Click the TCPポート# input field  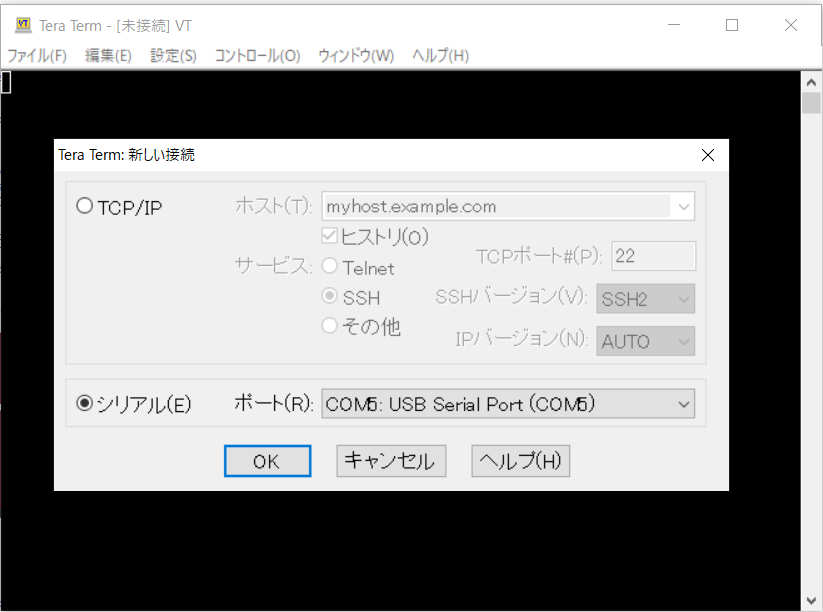653,256
